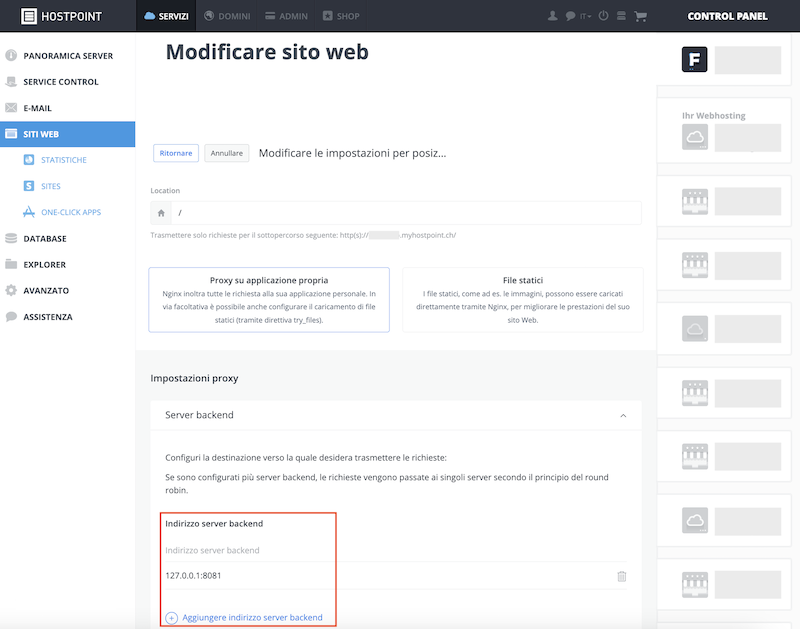Click the power logout icon

click(603, 16)
